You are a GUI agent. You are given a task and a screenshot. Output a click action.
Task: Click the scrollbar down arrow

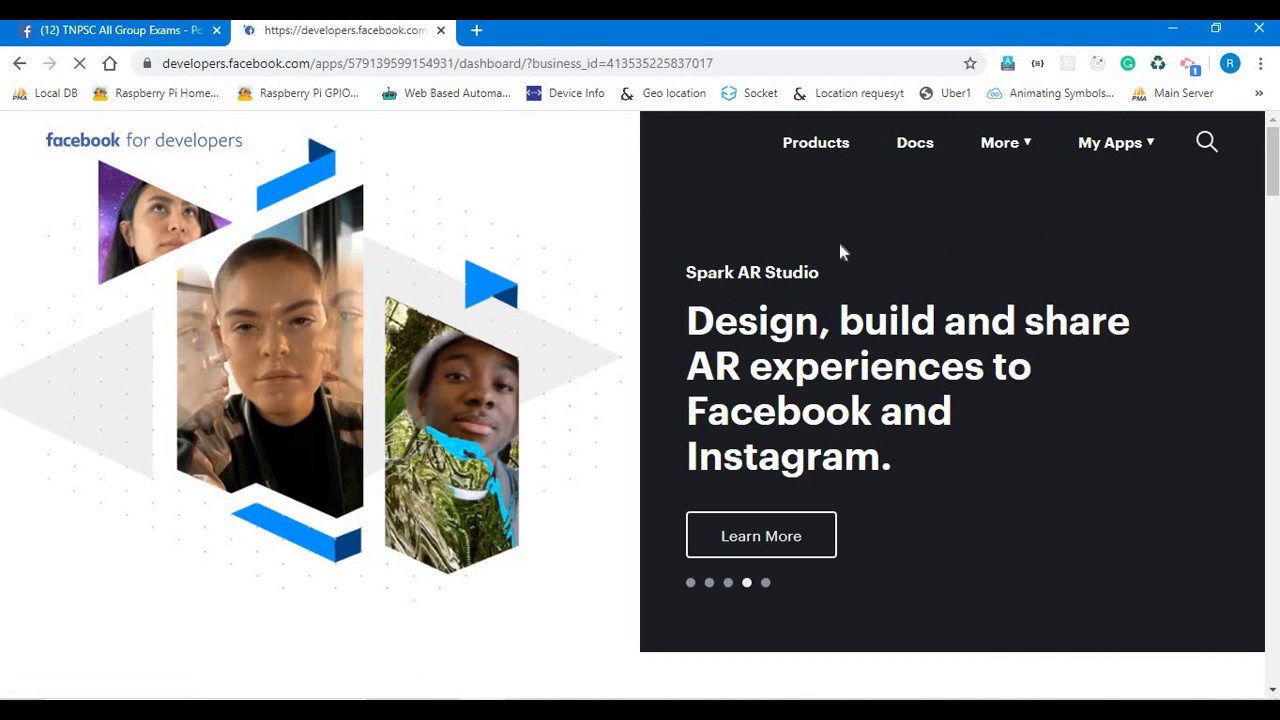coord(1272,689)
